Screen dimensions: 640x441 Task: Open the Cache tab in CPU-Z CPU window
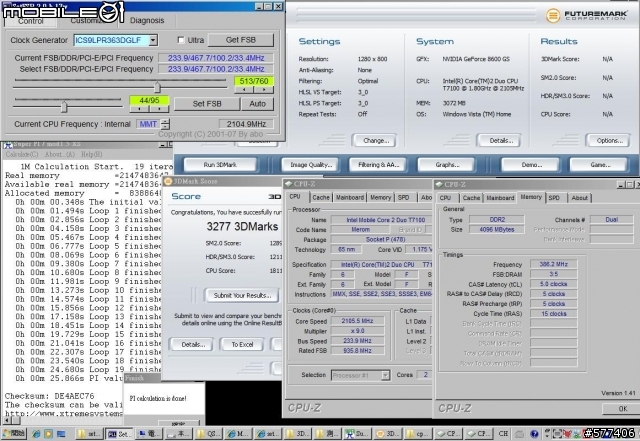321,198
